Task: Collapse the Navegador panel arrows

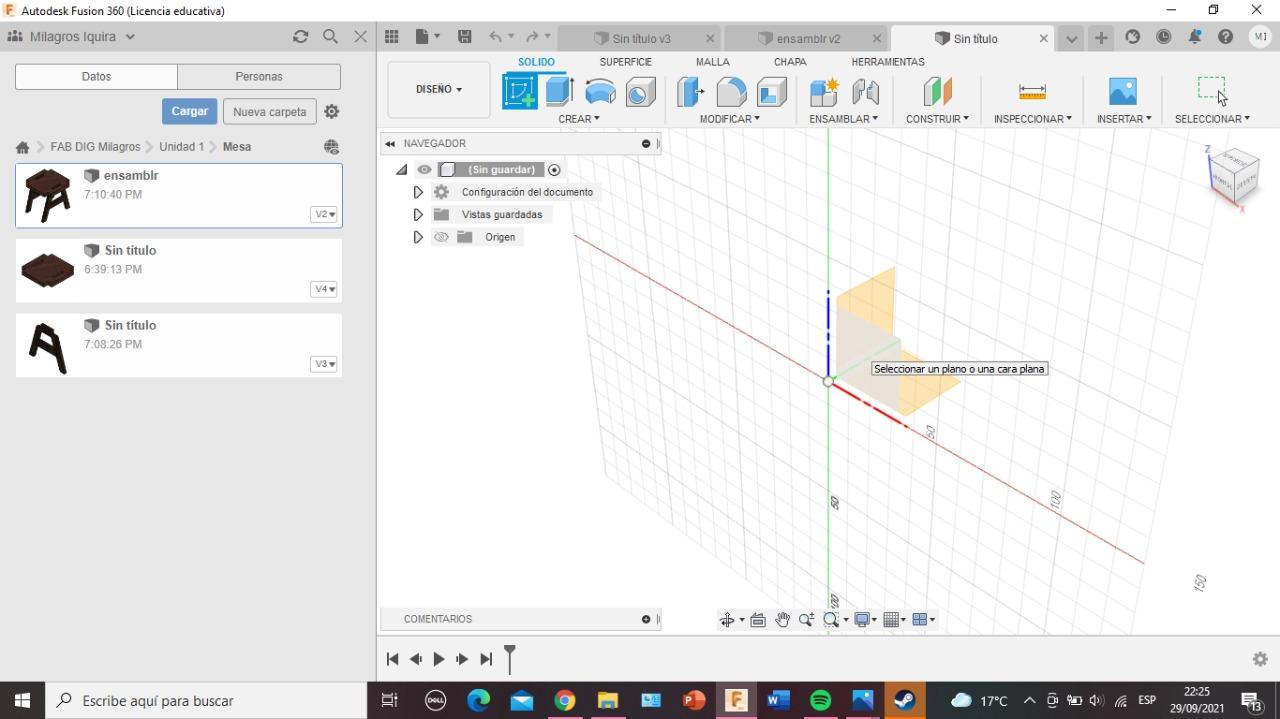Action: coord(390,144)
